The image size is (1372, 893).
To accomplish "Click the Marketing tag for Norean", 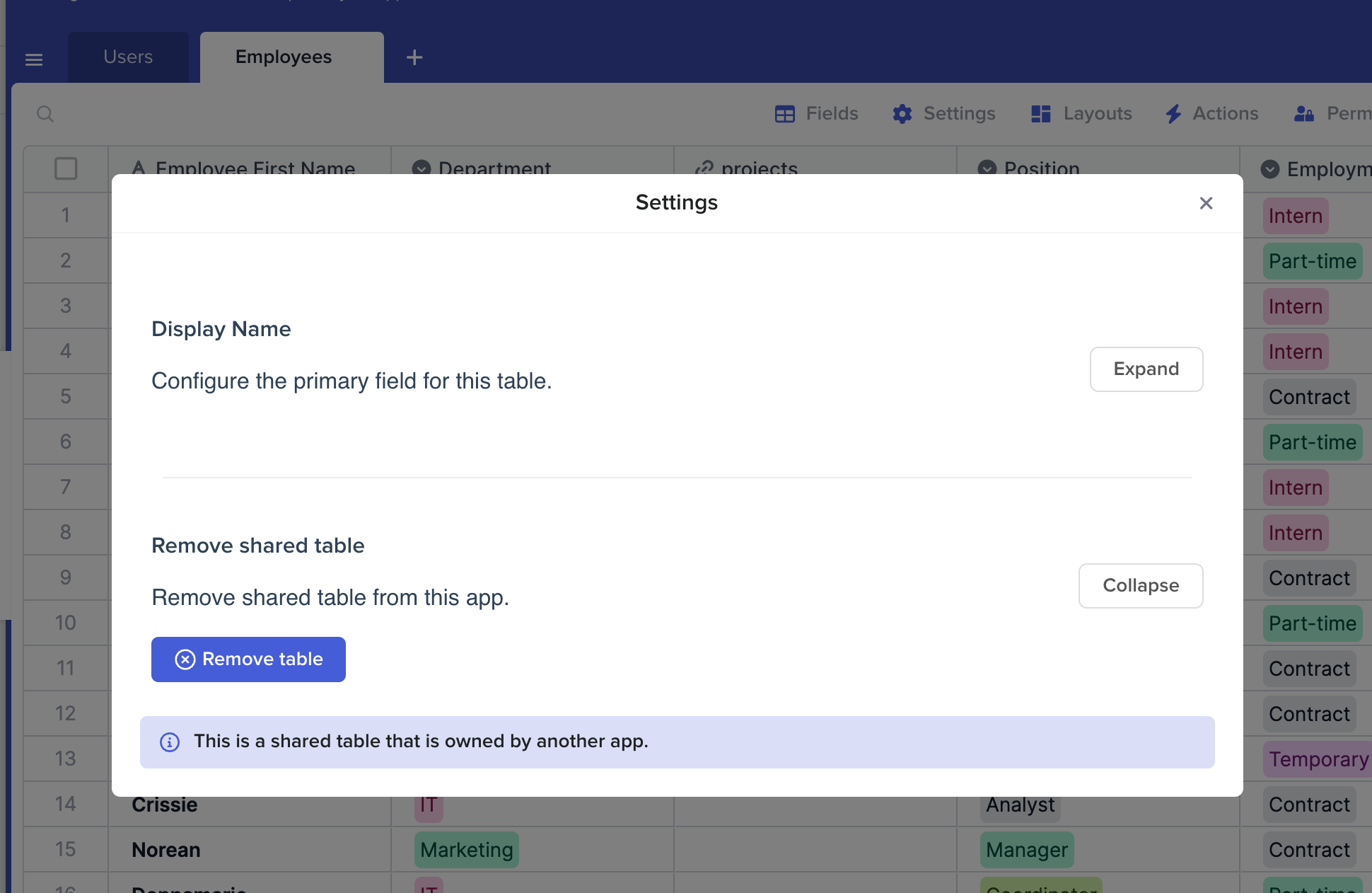I will [466, 850].
